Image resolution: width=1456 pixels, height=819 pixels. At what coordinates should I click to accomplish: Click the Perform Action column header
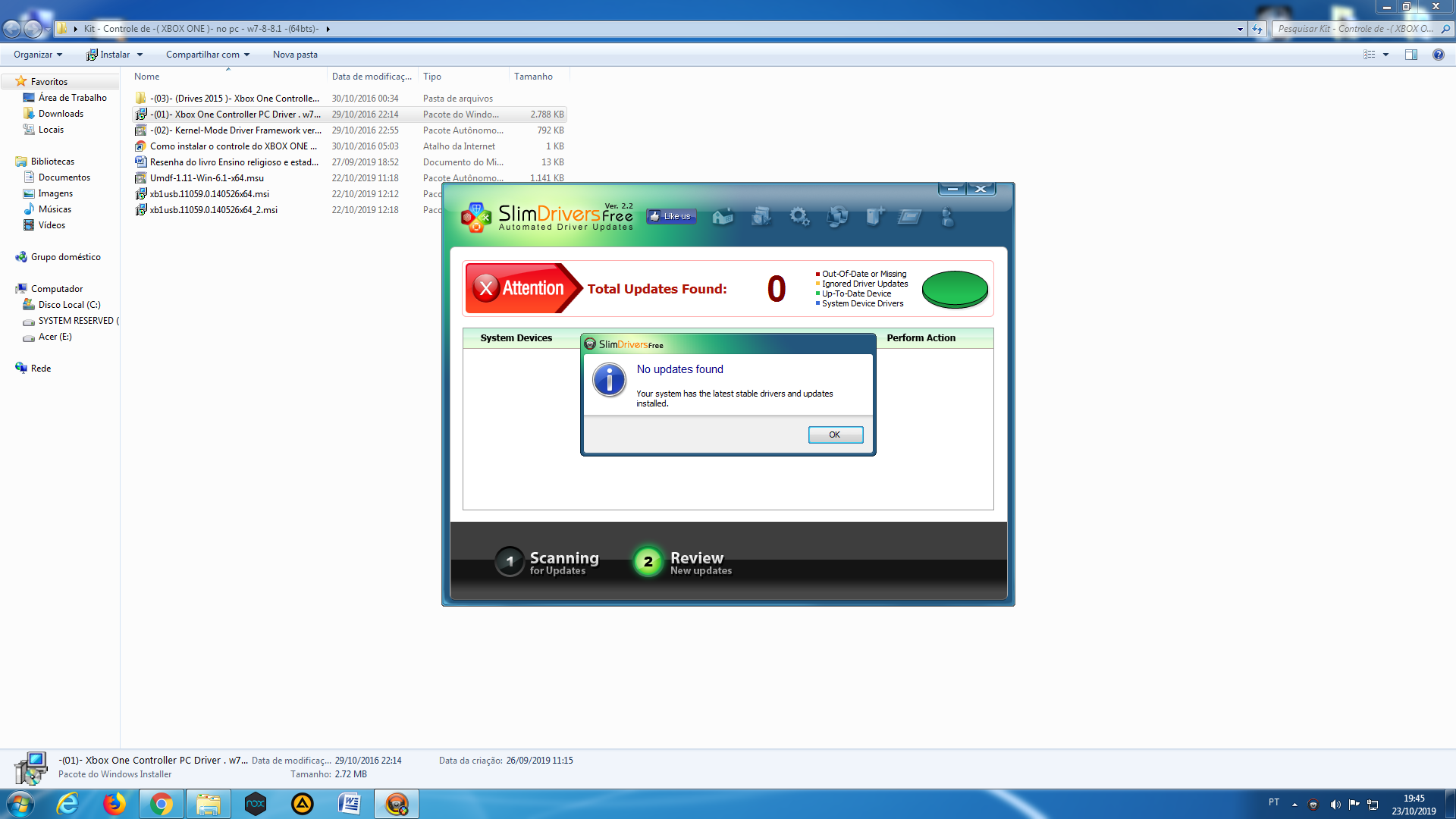point(921,338)
